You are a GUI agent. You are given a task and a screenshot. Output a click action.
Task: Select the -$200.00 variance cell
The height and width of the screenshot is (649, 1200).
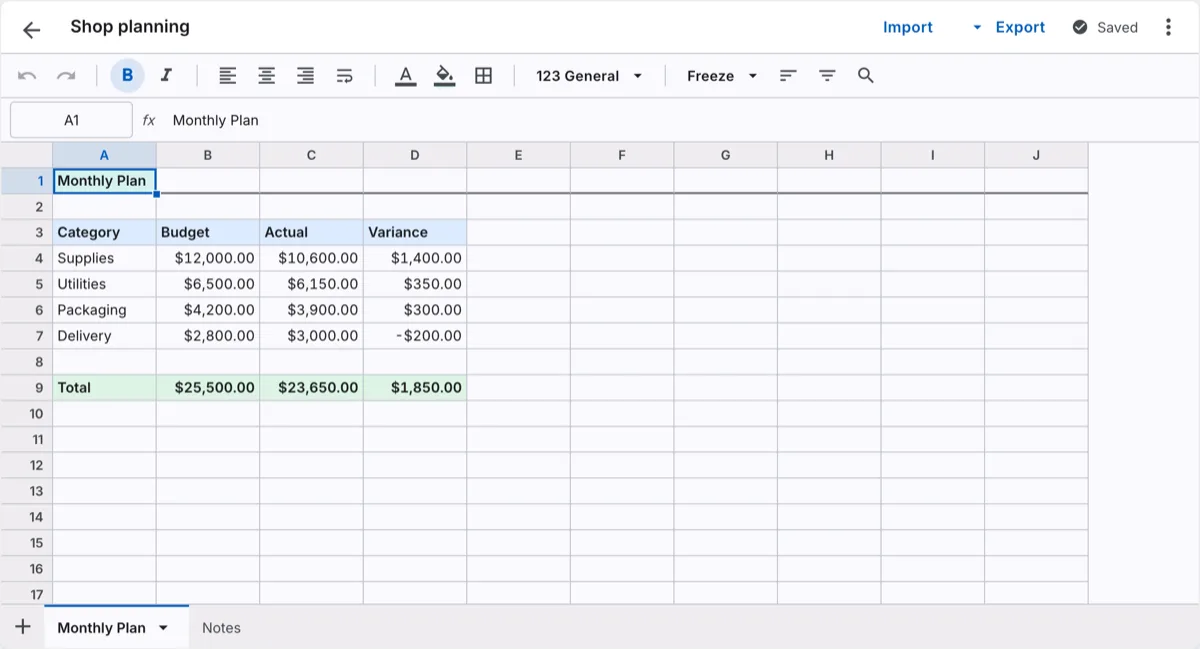pos(415,336)
